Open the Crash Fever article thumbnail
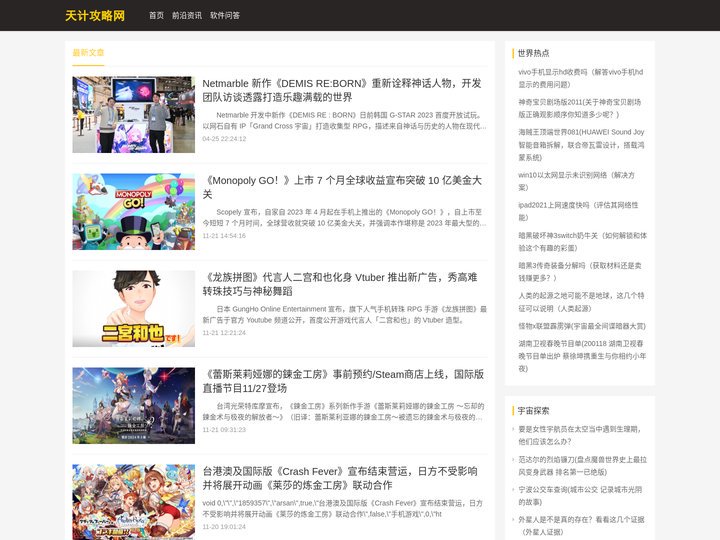720x540 pixels. [x=134, y=502]
